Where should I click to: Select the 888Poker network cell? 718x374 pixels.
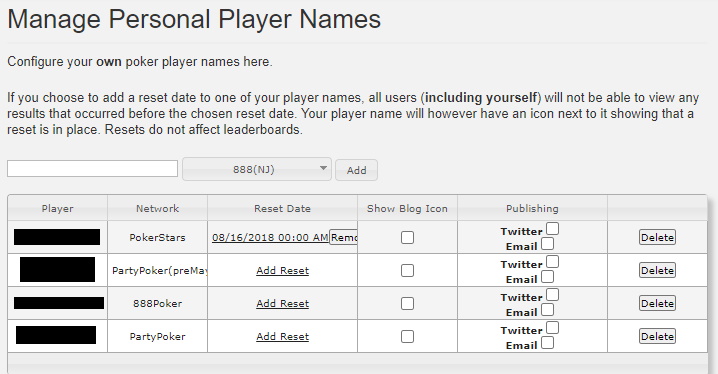(158, 304)
